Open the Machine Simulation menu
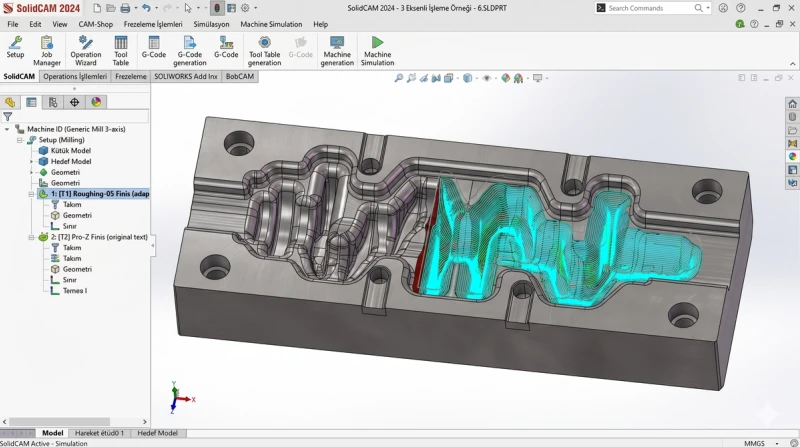 pyautogui.click(x=271, y=24)
